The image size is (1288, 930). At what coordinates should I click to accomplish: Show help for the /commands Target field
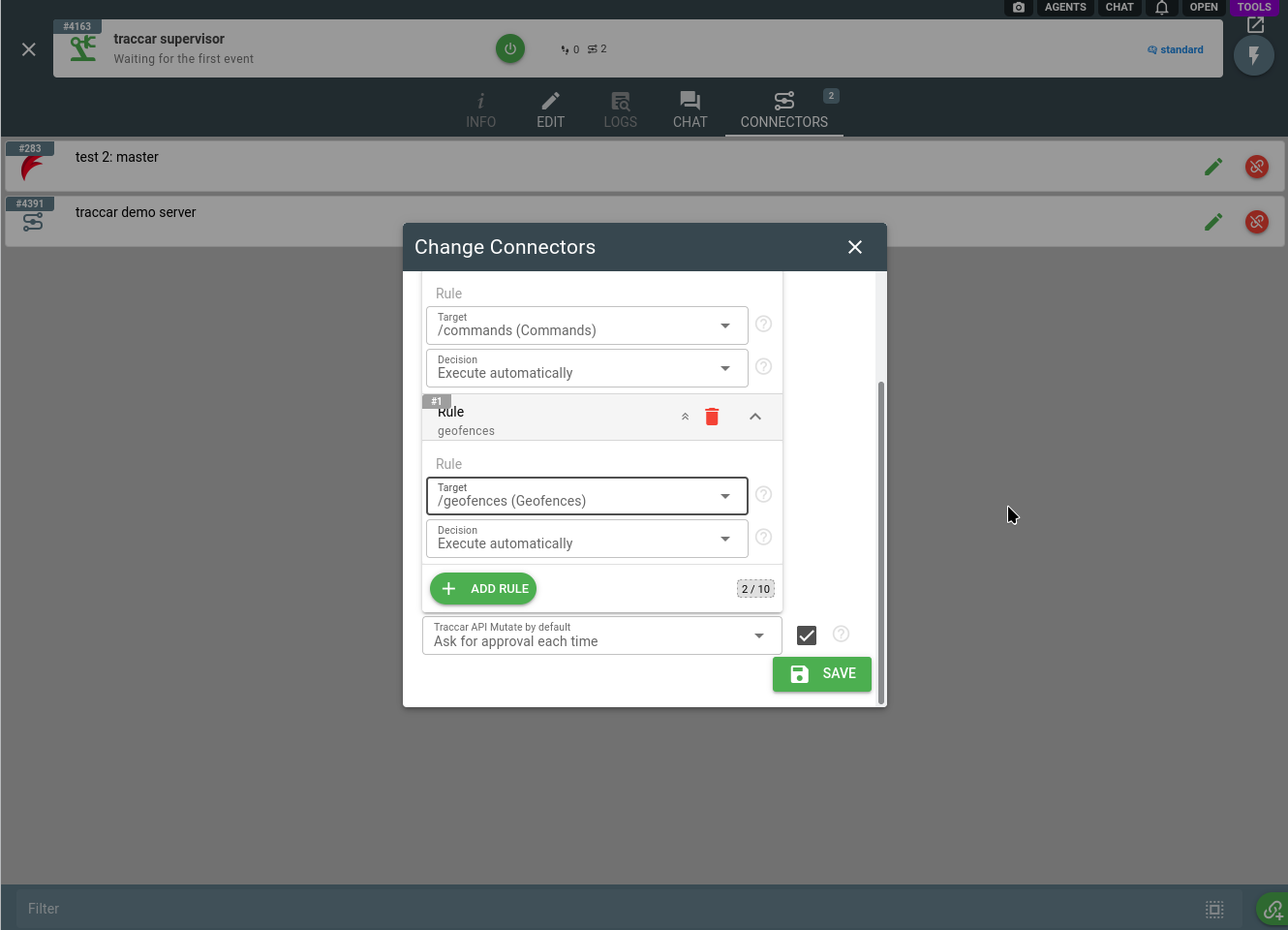[763, 324]
